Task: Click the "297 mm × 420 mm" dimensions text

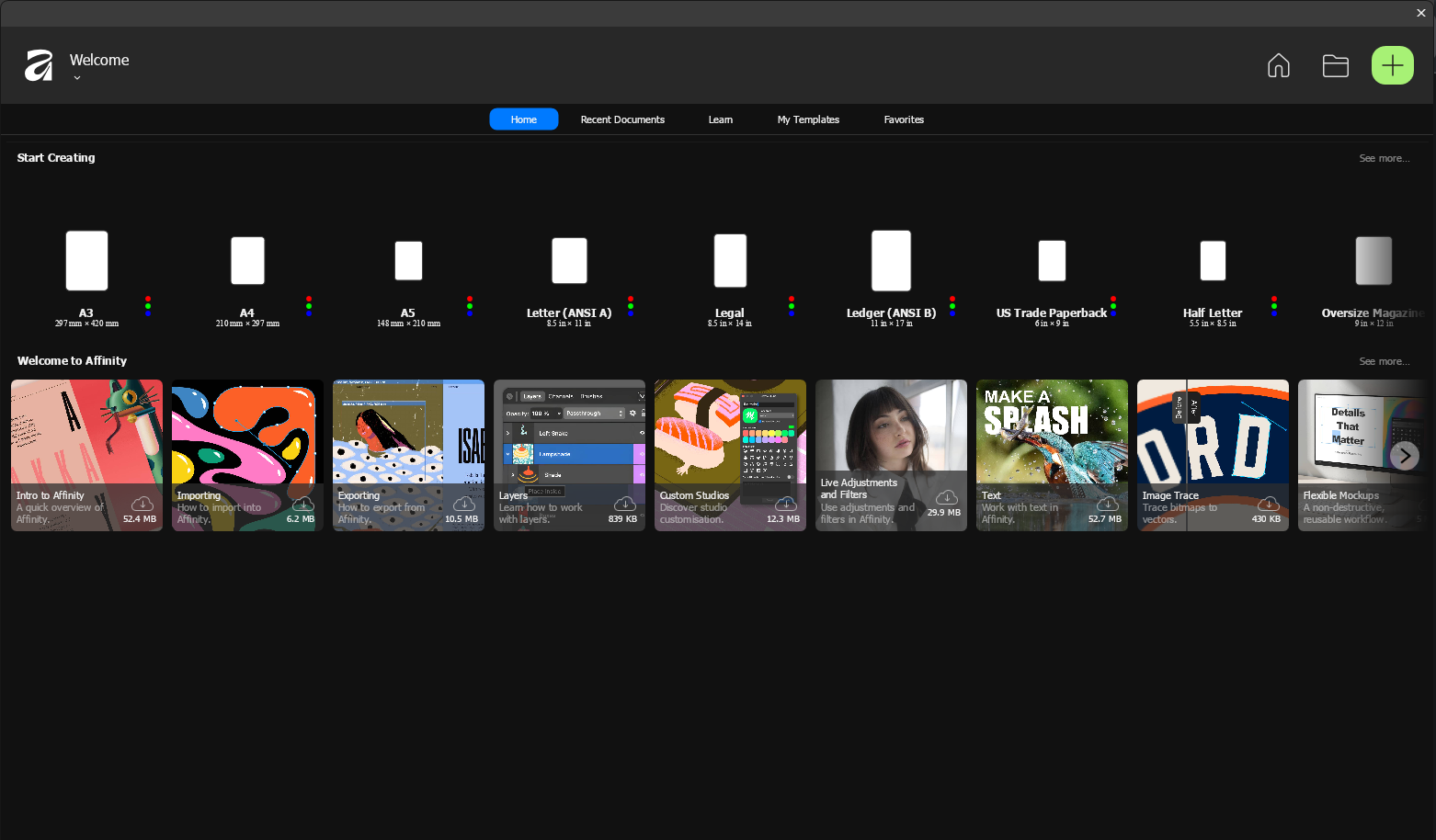Action: (x=86, y=324)
